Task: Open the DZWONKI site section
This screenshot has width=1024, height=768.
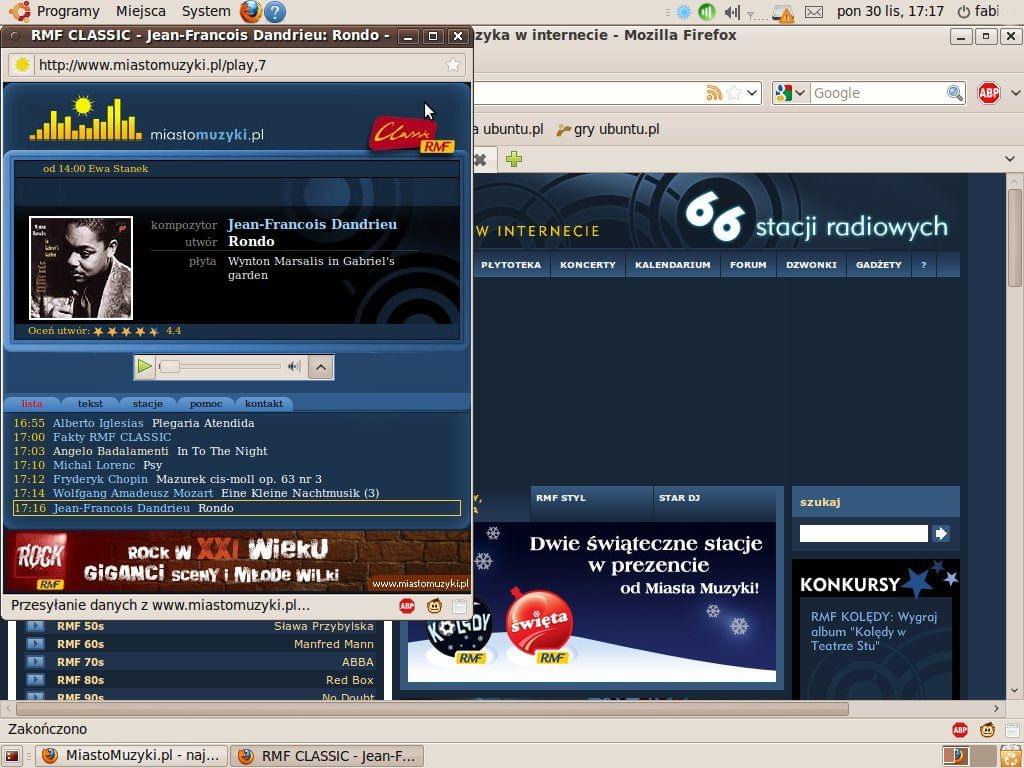Action: pos(811,264)
